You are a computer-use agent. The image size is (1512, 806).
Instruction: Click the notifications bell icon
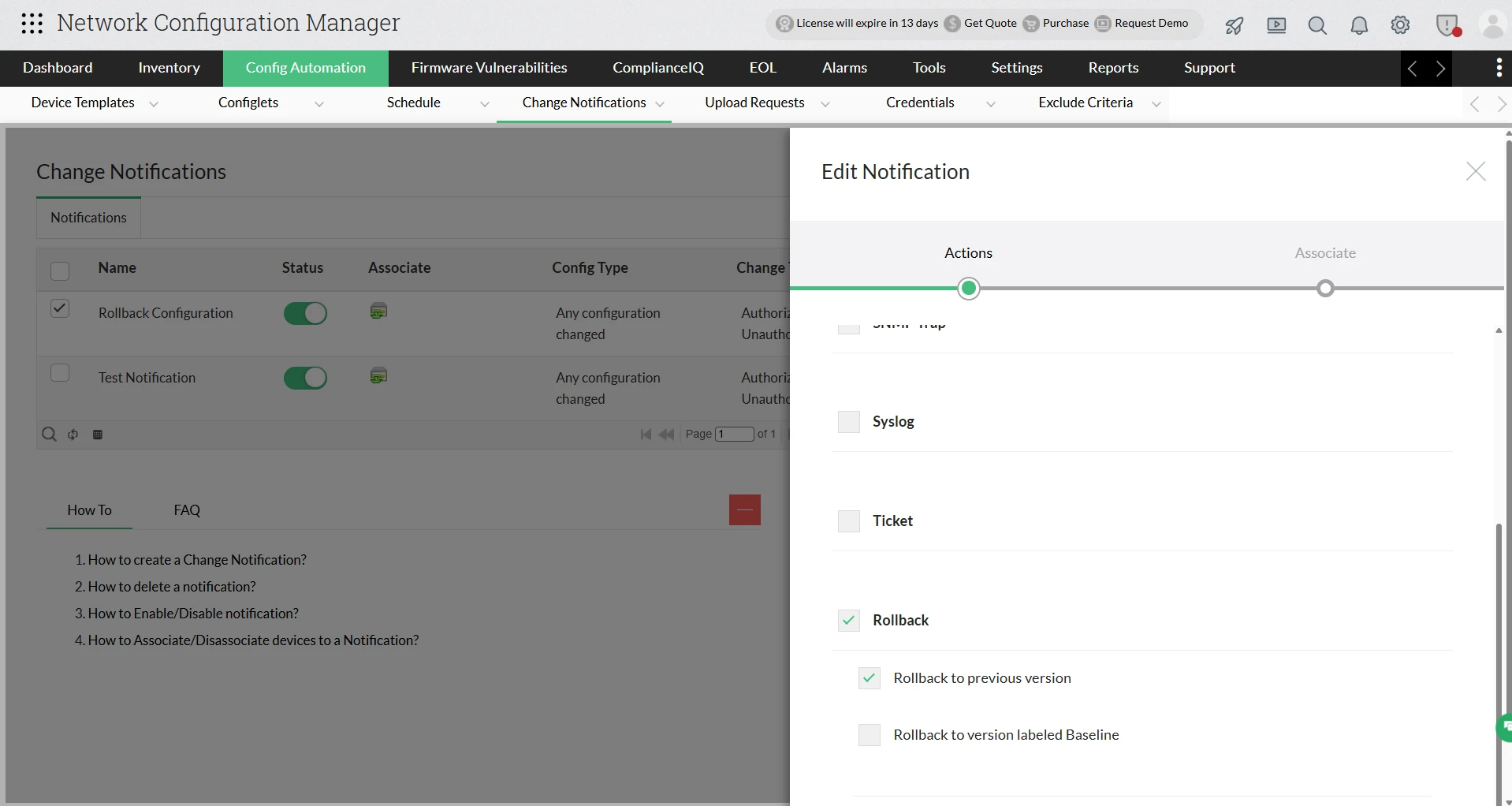pos(1359,25)
